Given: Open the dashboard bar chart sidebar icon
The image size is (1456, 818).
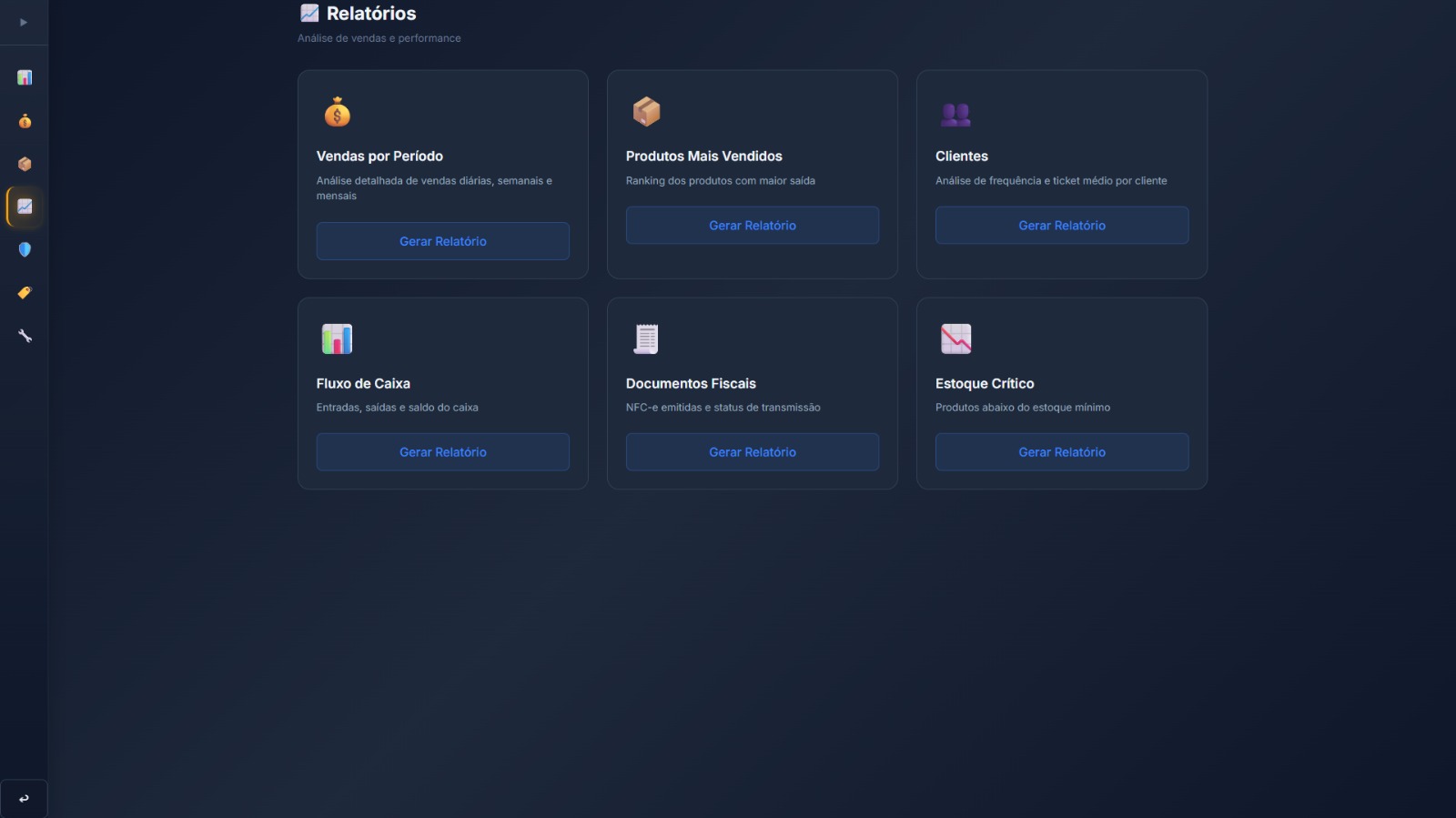Looking at the screenshot, I should click(25, 77).
